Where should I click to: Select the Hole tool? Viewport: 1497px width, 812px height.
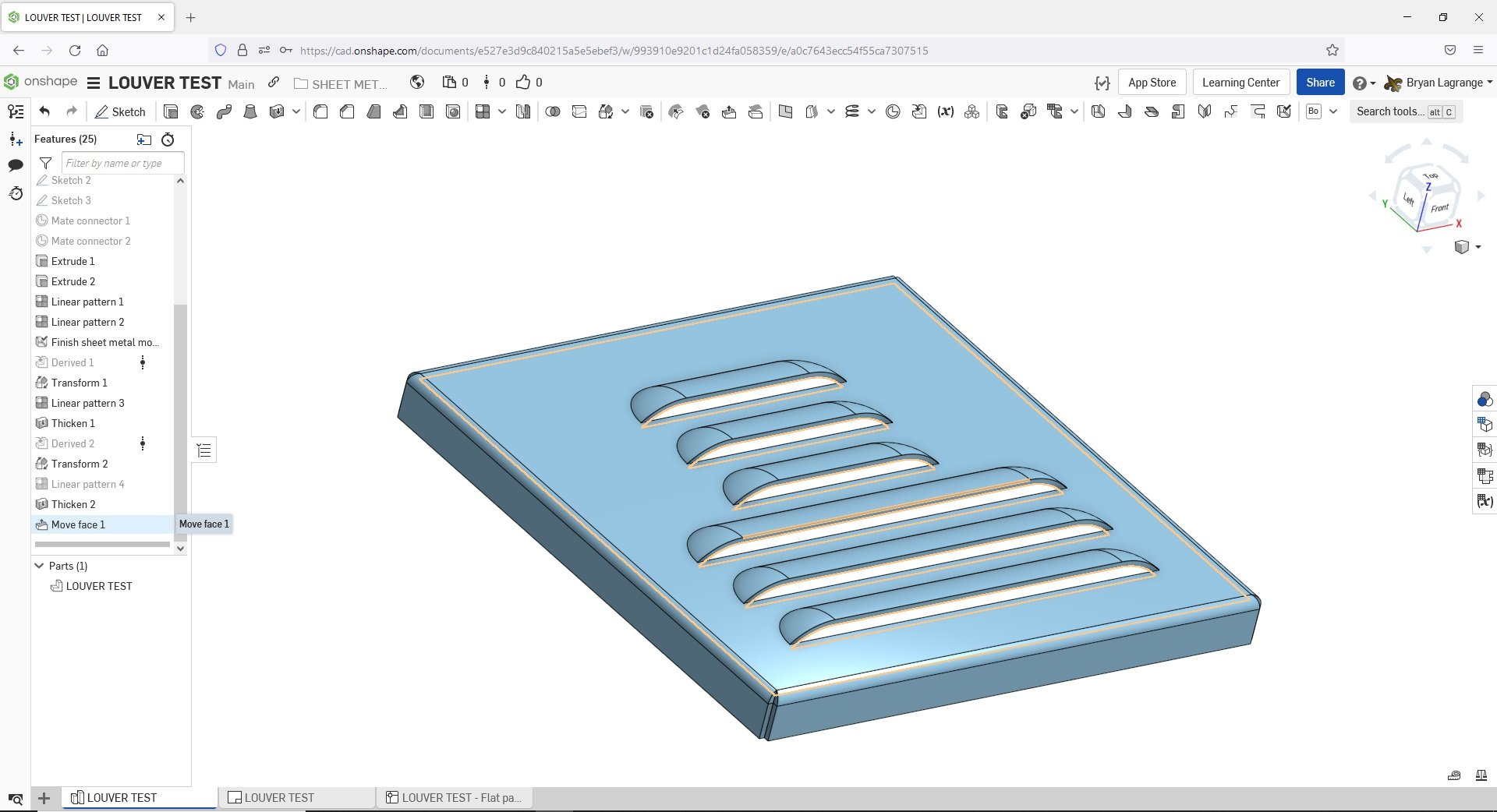[x=453, y=112]
